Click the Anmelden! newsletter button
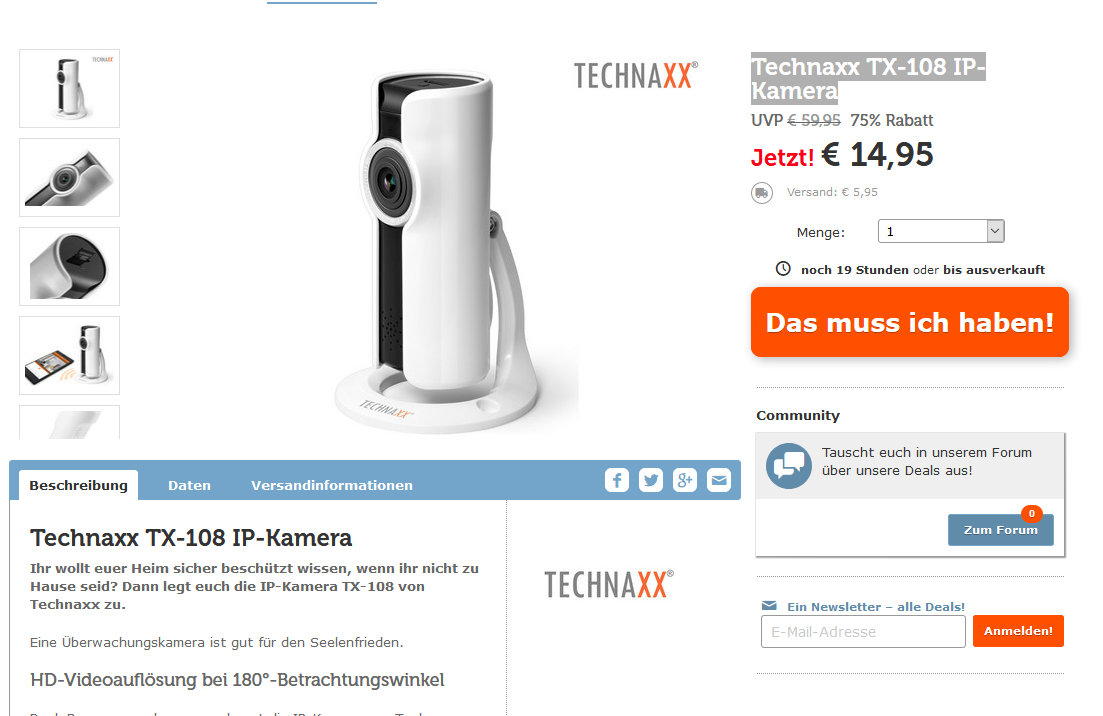The width and height of the screenshot is (1103, 716). pyautogui.click(x=1018, y=631)
